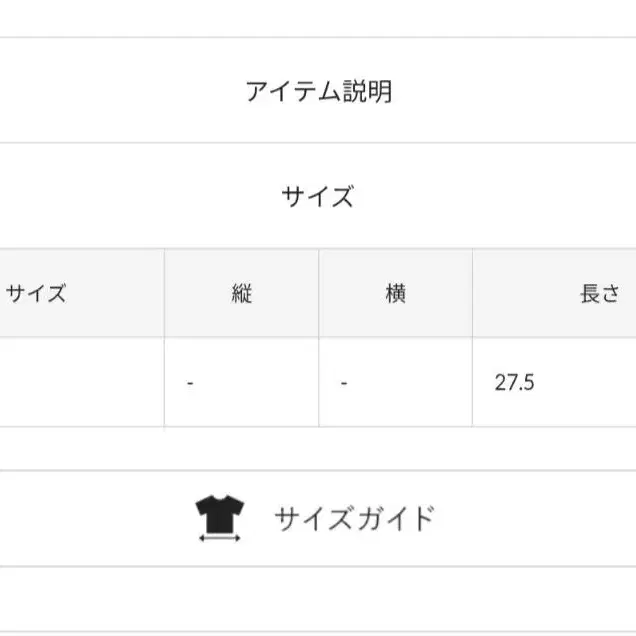Select the empty cell under サイズ header

(x=82, y=382)
